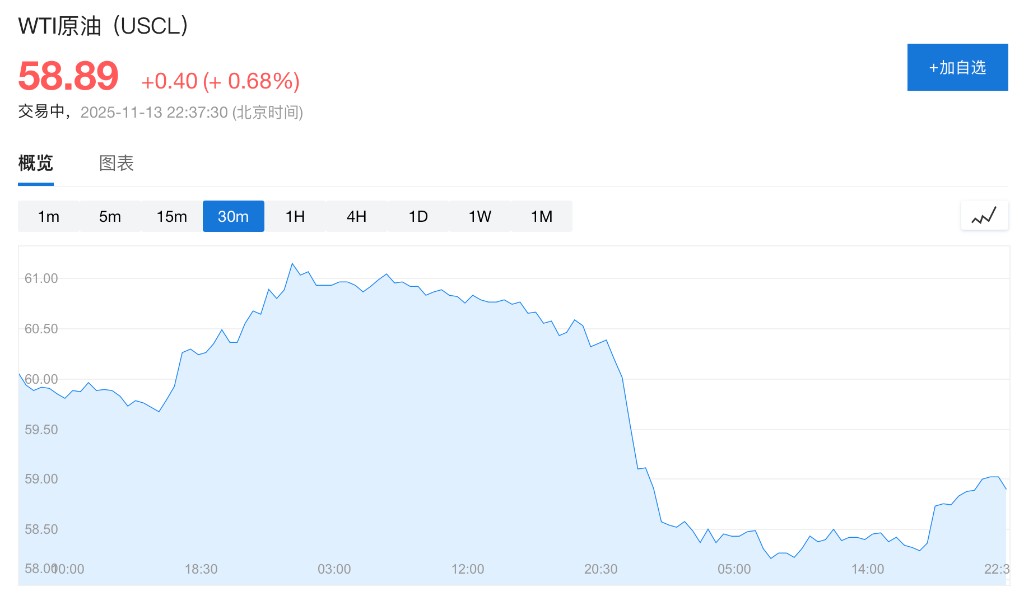Viewport: 1024px width, 598px height.
Task: Click the active 30m interval button
Action: 233,217
